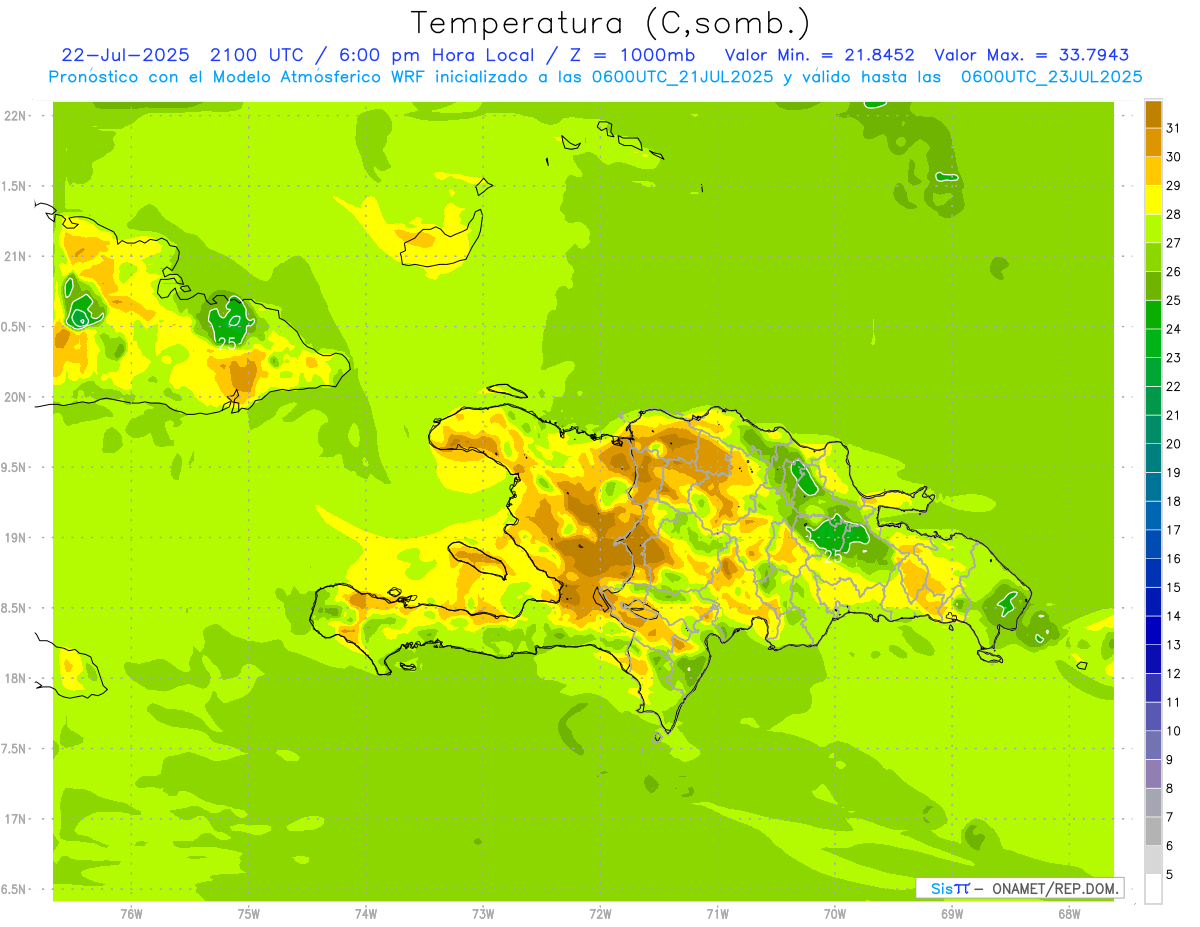
Task: Click the '8.5N' latitude label
Action: [x=15, y=608]
